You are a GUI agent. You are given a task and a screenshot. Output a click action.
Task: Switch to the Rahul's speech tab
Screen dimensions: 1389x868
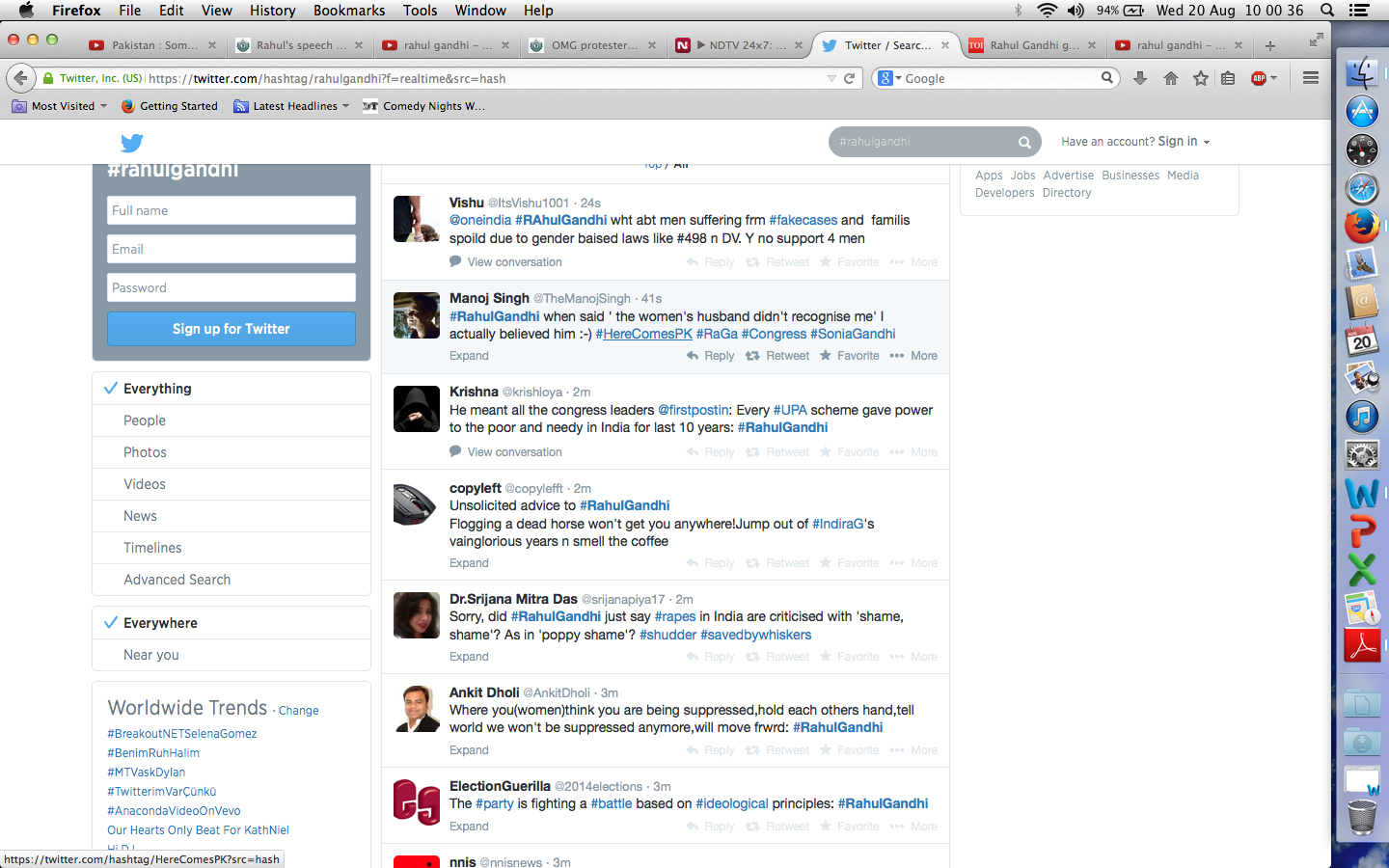tap(299, 45)
